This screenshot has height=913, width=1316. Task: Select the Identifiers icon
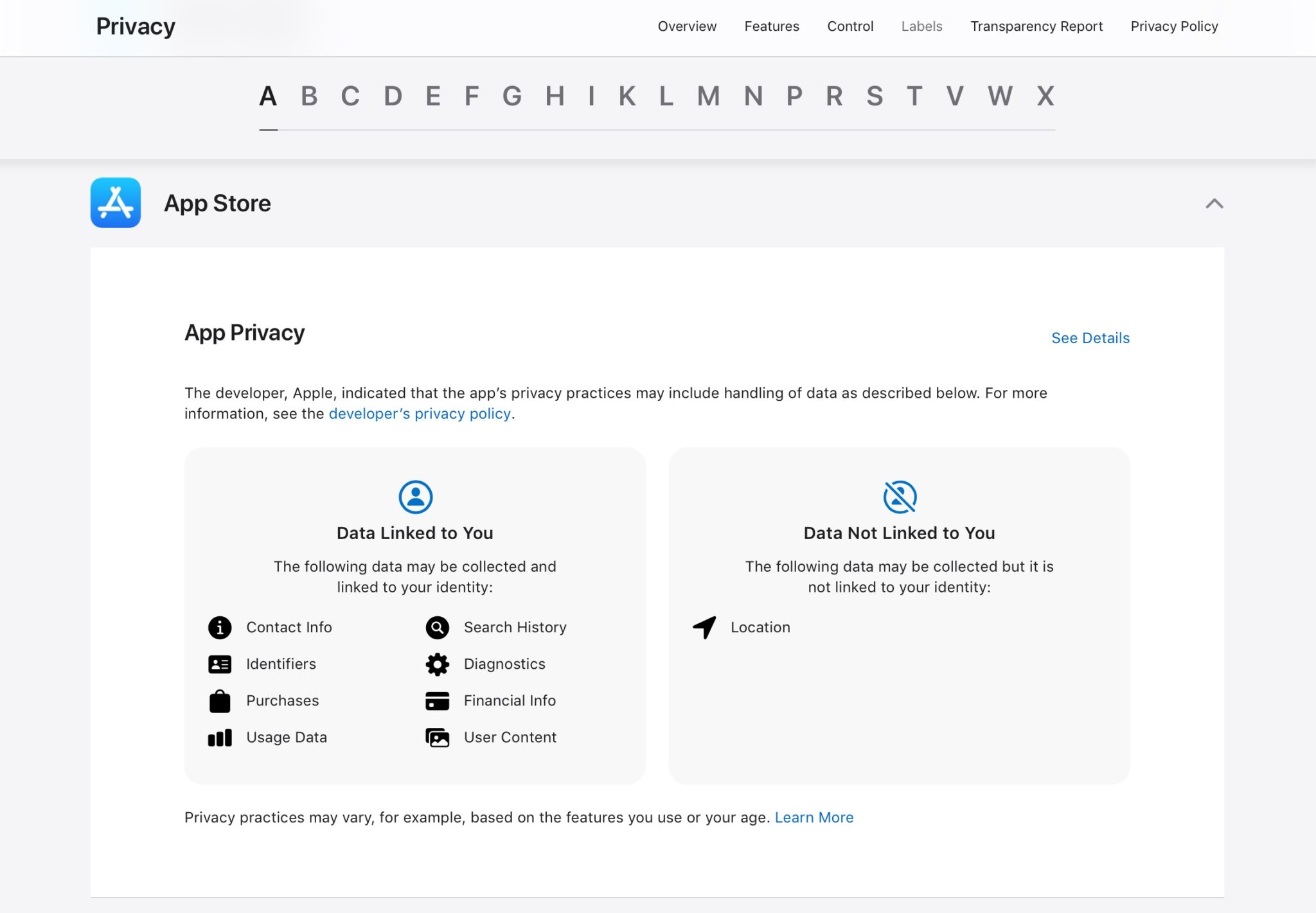220,664
